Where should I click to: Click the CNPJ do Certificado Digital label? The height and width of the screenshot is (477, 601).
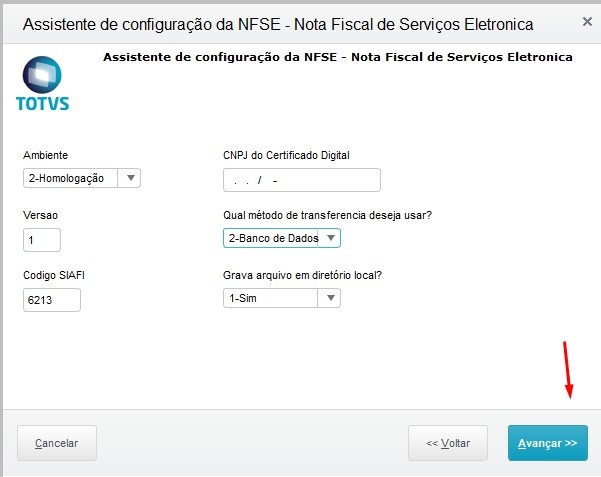pyautogui.click(x=286, y=155)
